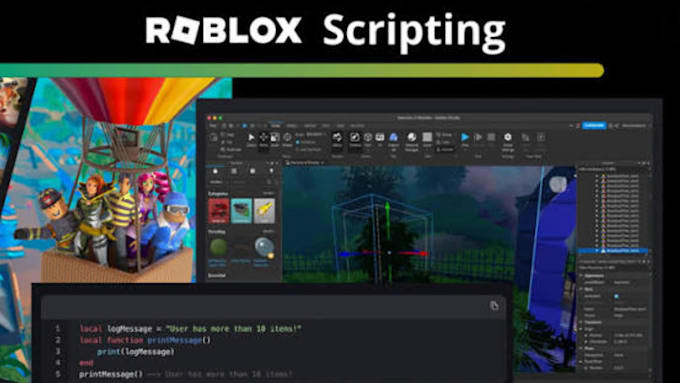Pick the Rotate tool in Studio ribbon

[x=287, y=139]
